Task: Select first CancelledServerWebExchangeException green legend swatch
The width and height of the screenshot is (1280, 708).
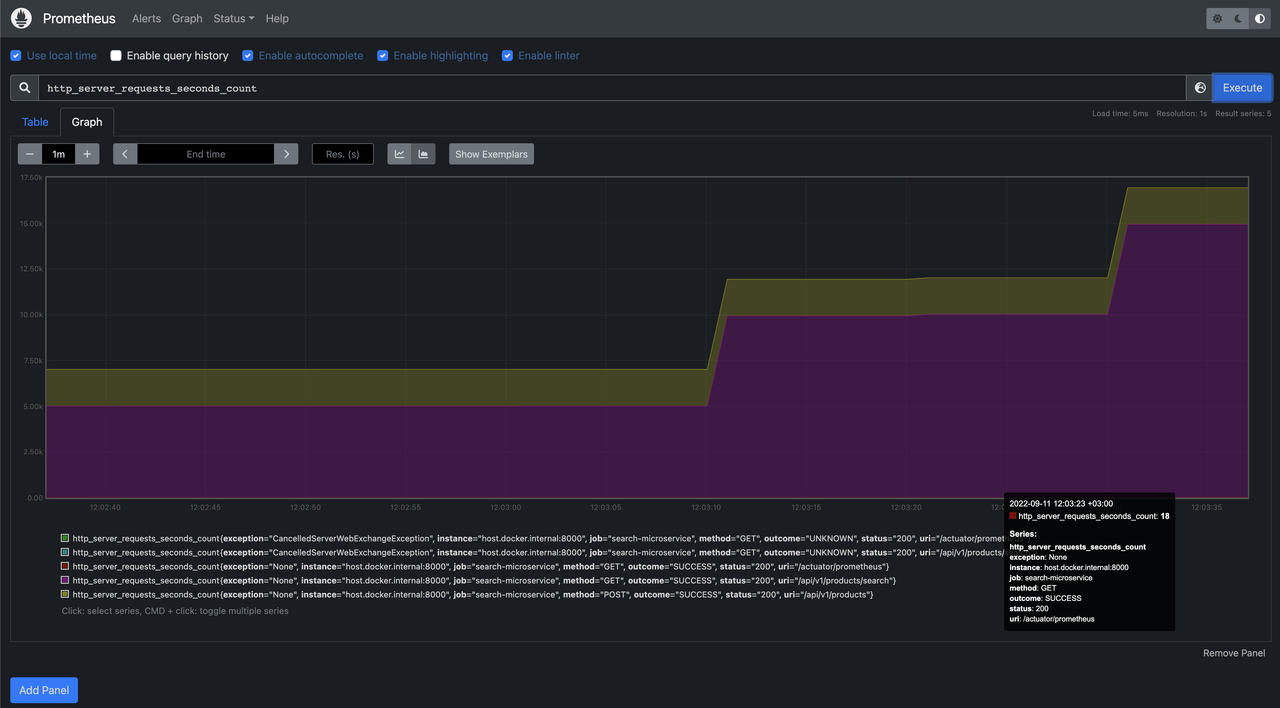Action: tap(65, 538)
